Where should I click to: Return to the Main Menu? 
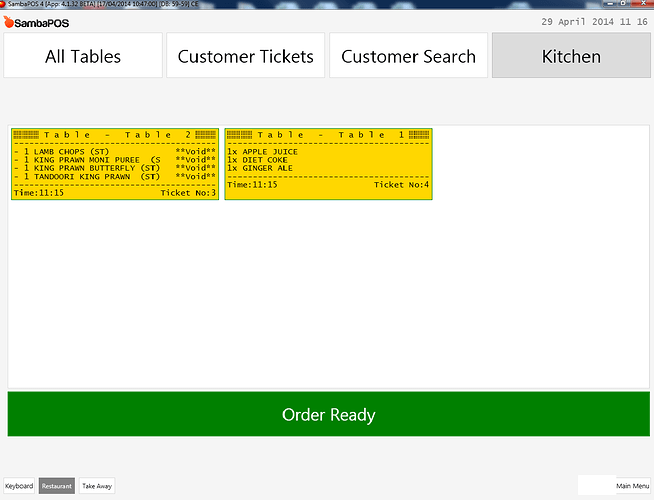click(x=632, y=486)
